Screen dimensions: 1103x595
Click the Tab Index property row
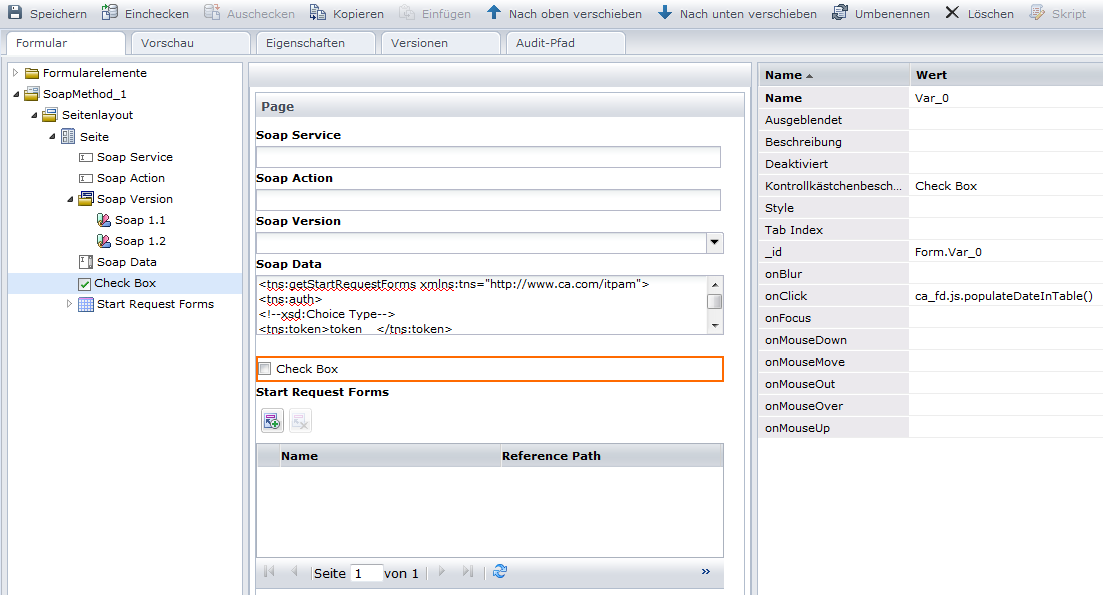931,230
